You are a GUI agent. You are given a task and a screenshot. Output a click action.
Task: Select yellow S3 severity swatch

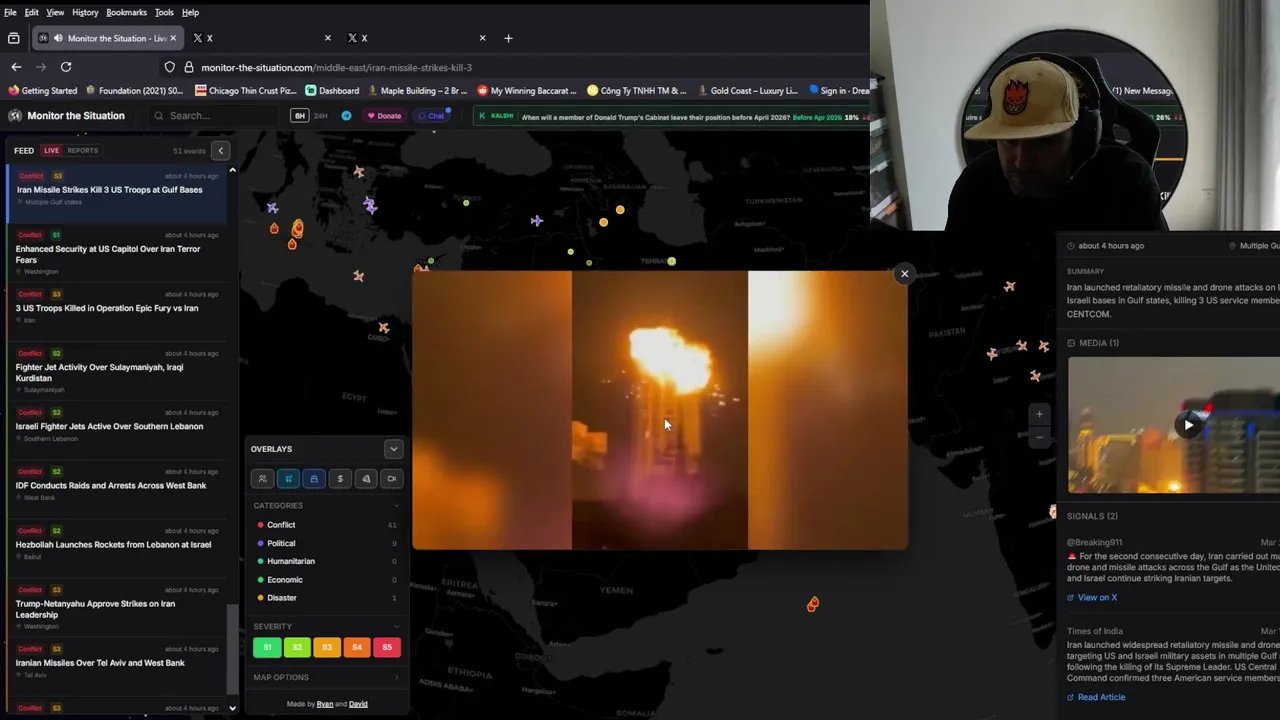[x=327, y=647]
